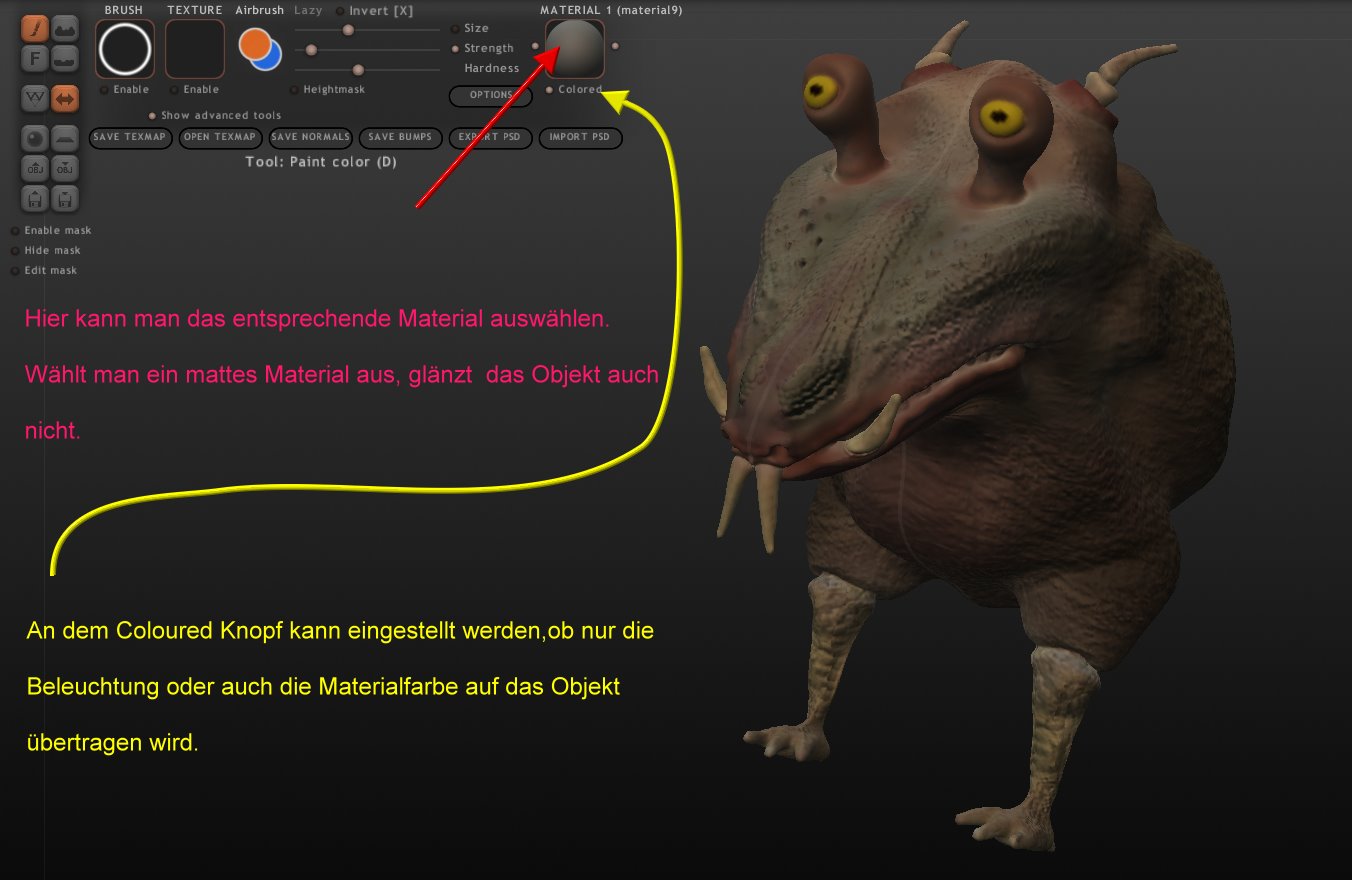Image resolution: width=1352 pixels, height=880 pixels.
Task: Select the Paint color brush tool
Action: click(x=35, y=27)
